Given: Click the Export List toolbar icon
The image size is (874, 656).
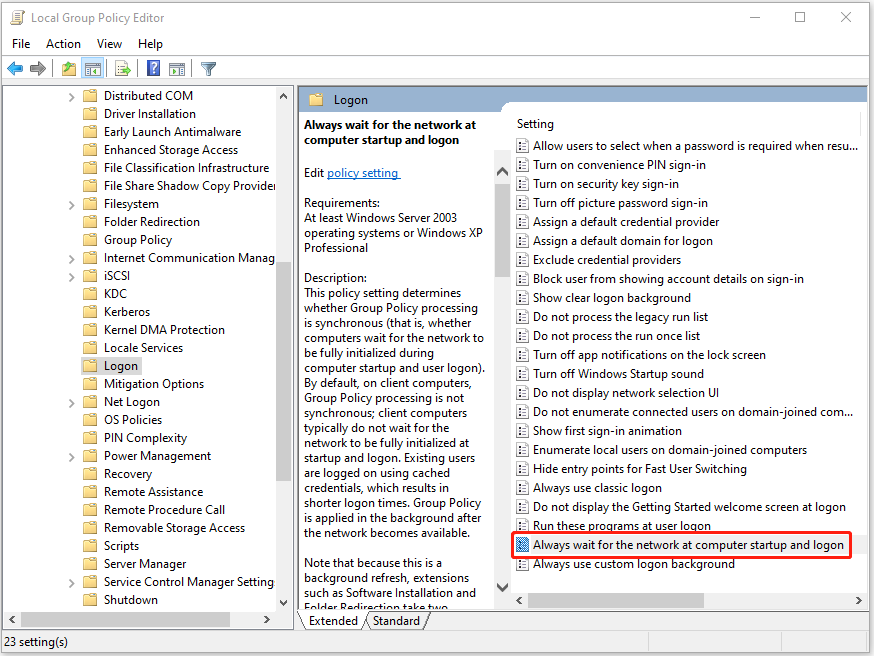Looking at the screenshot, I should coord(122,69).
